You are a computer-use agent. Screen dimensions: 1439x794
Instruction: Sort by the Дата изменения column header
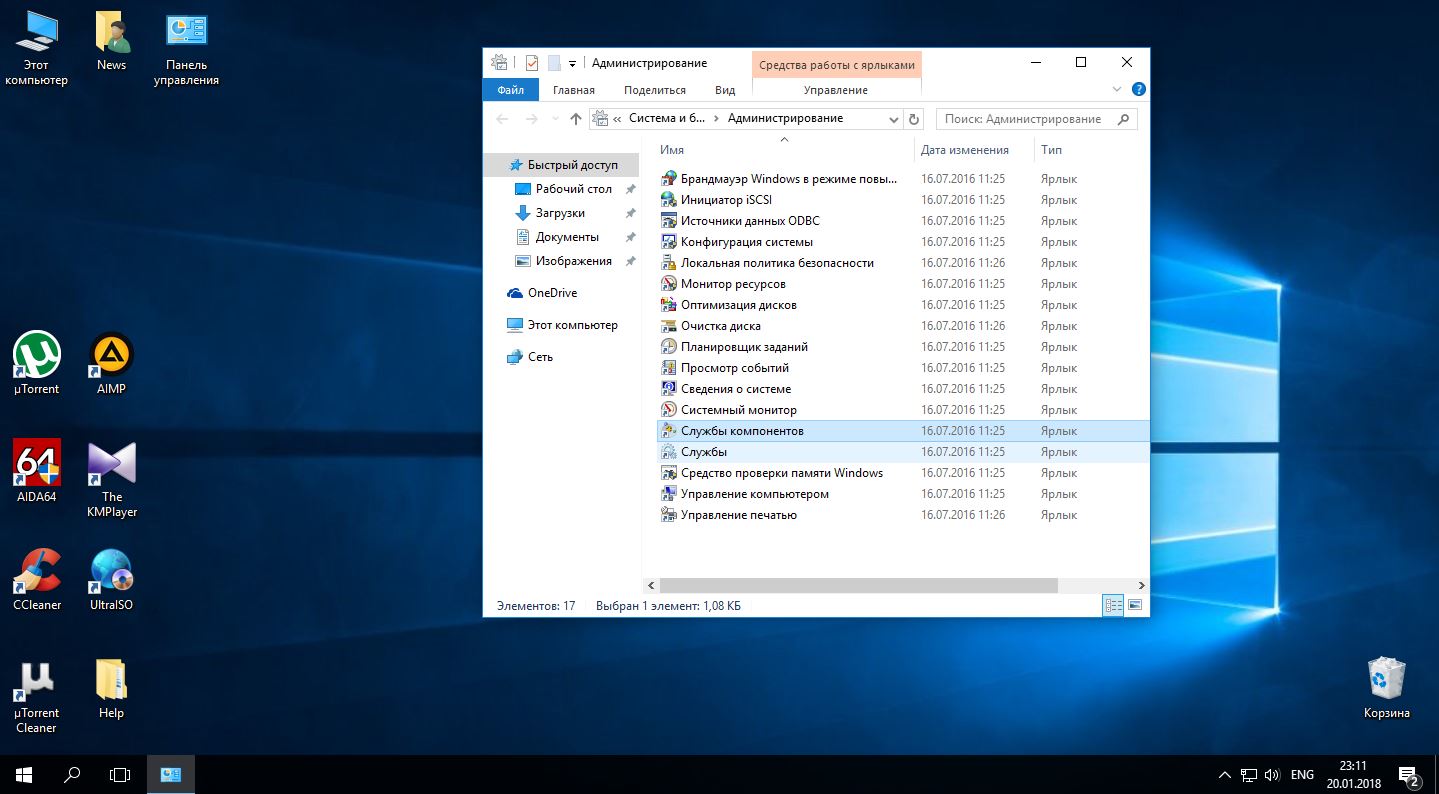point(964,150)
